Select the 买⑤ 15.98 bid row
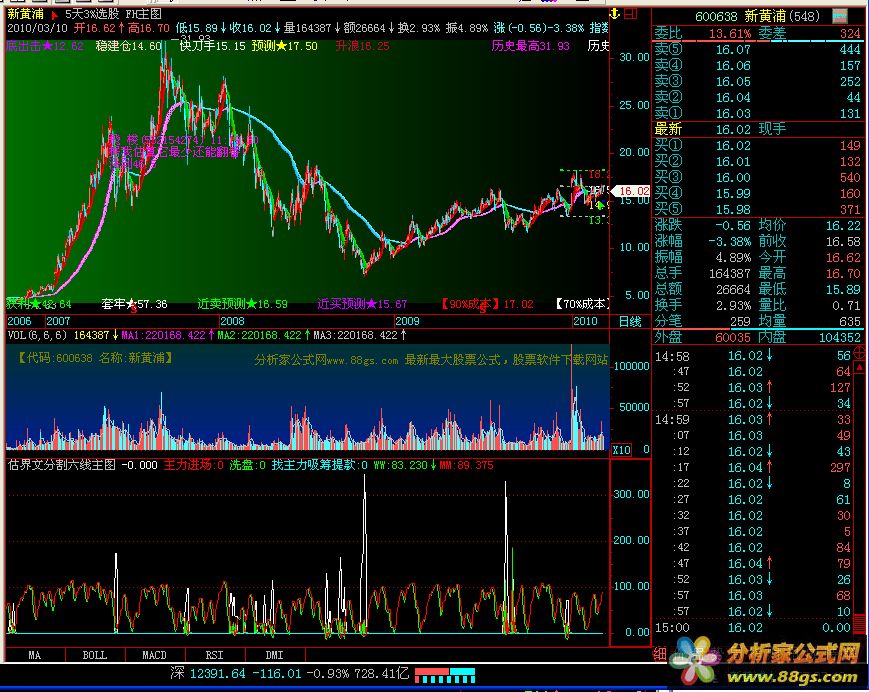Viewport: 869px width, 692px height. click(757, 210)
